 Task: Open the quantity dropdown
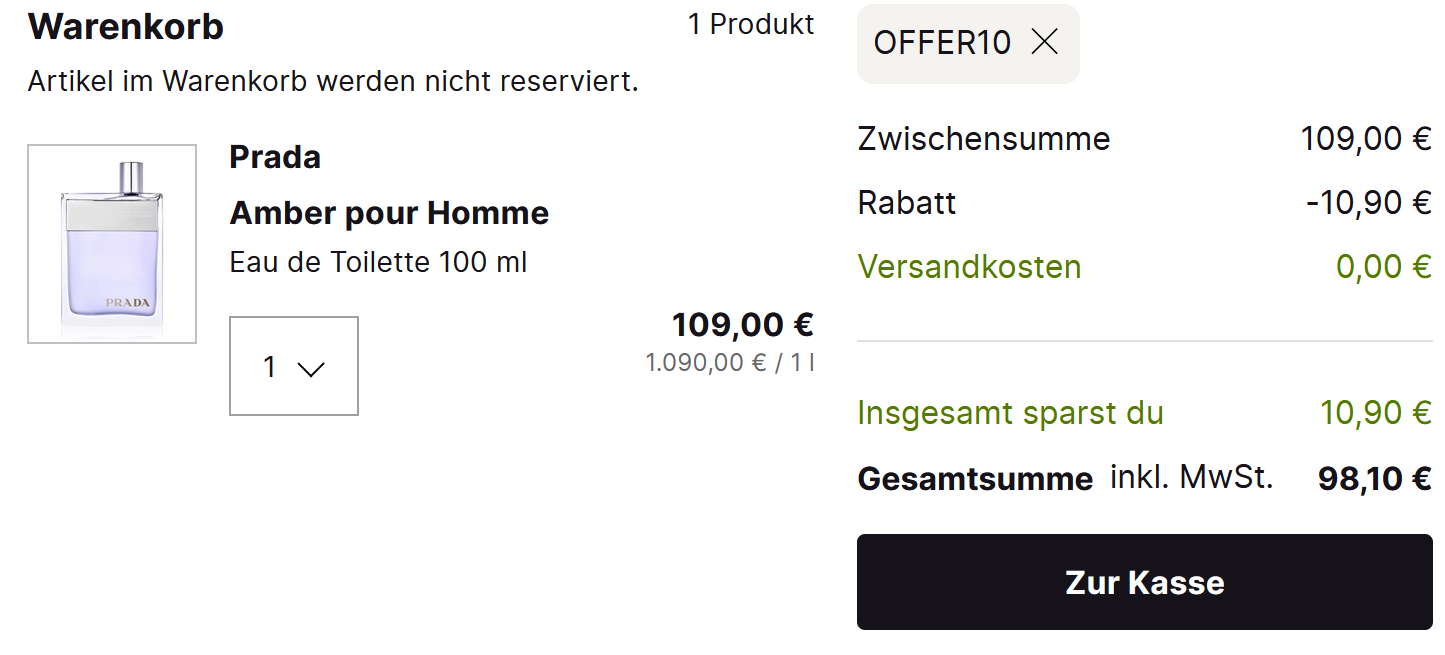(x=293, y=366)
